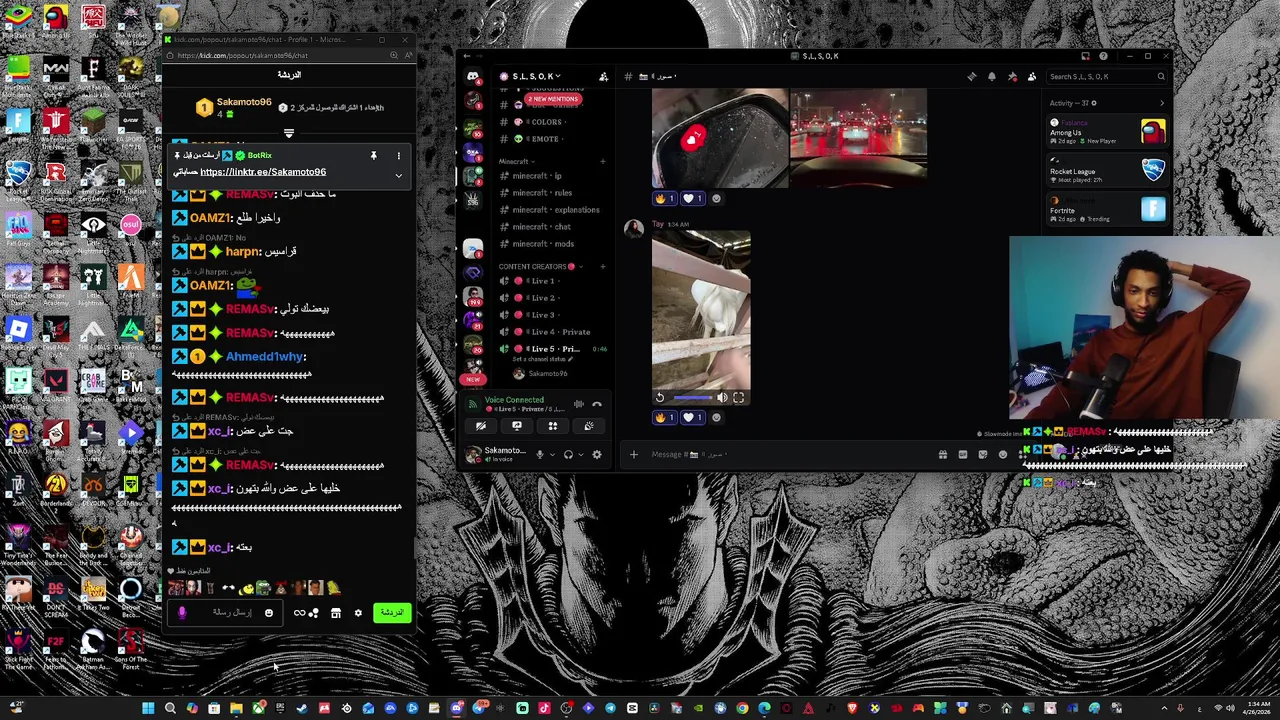Open pinned messages in Discord header

(x=1012, y=76)
